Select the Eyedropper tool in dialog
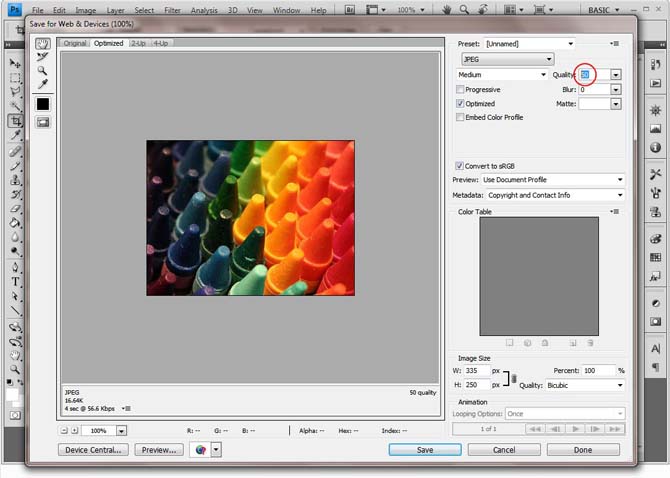The height and width of the screenshot is (478, 670). (x=42, y=84)
